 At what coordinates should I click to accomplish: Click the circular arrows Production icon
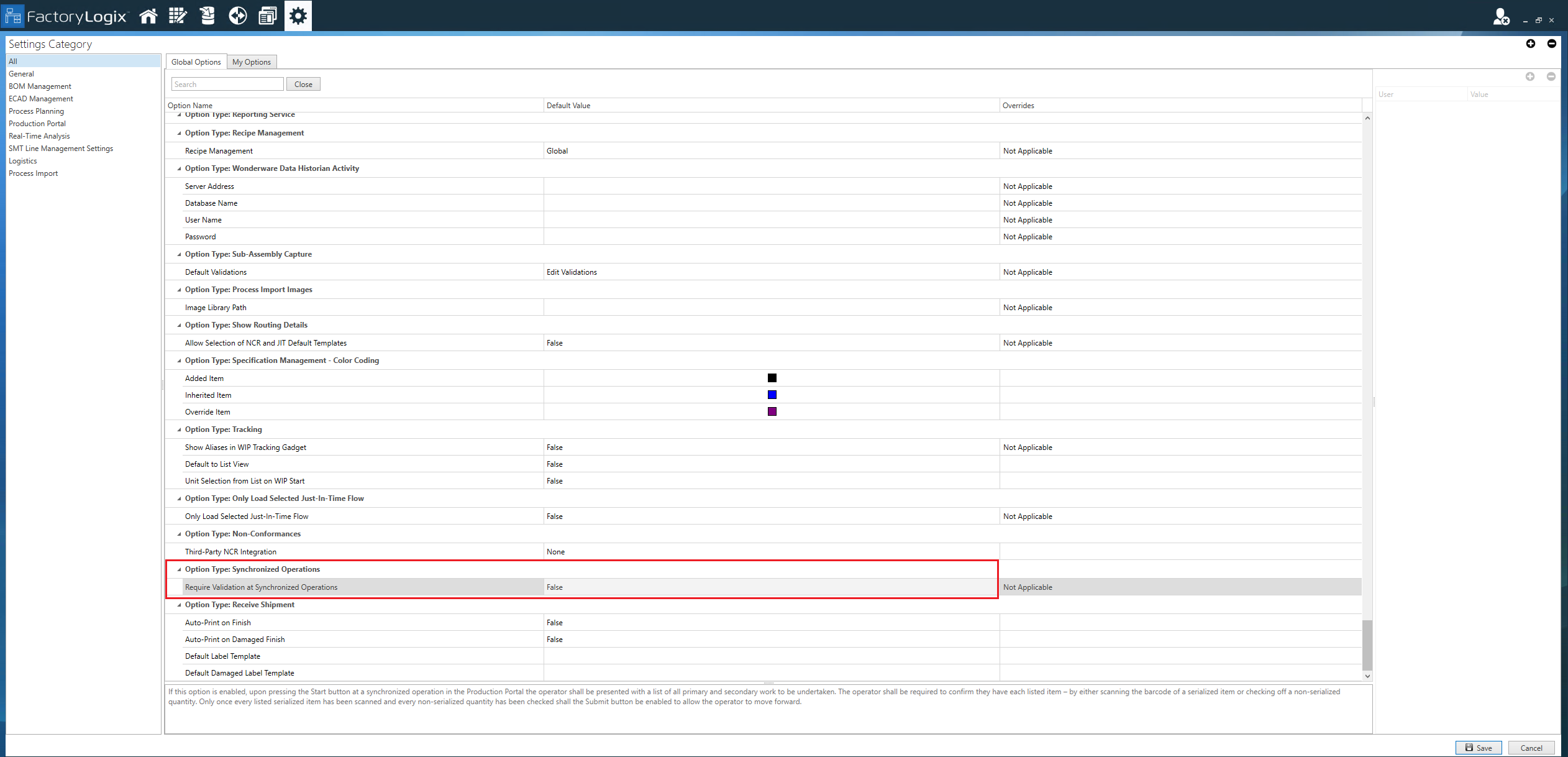[x=237, y=16]
